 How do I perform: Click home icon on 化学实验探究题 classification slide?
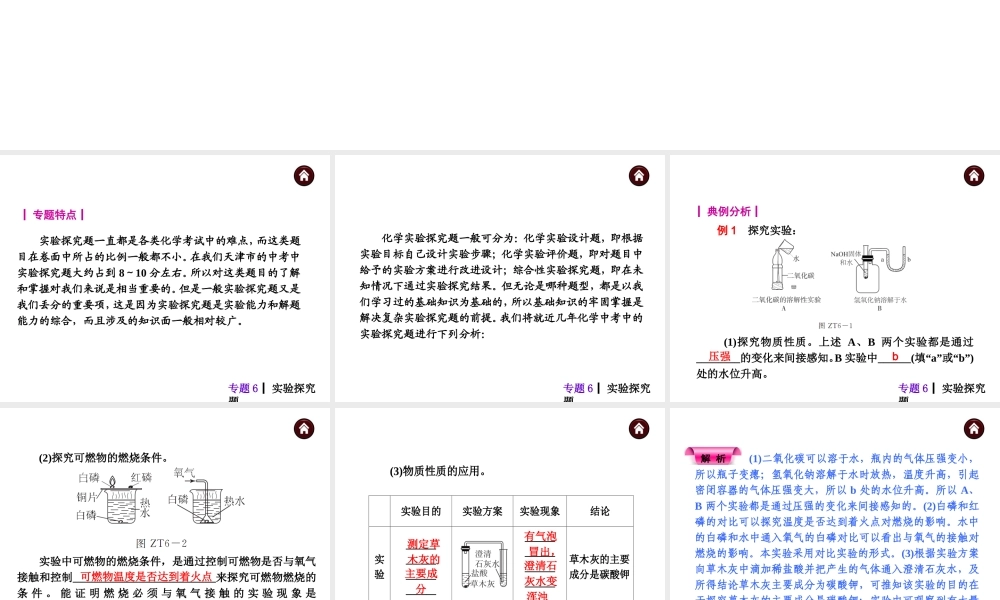639,175
